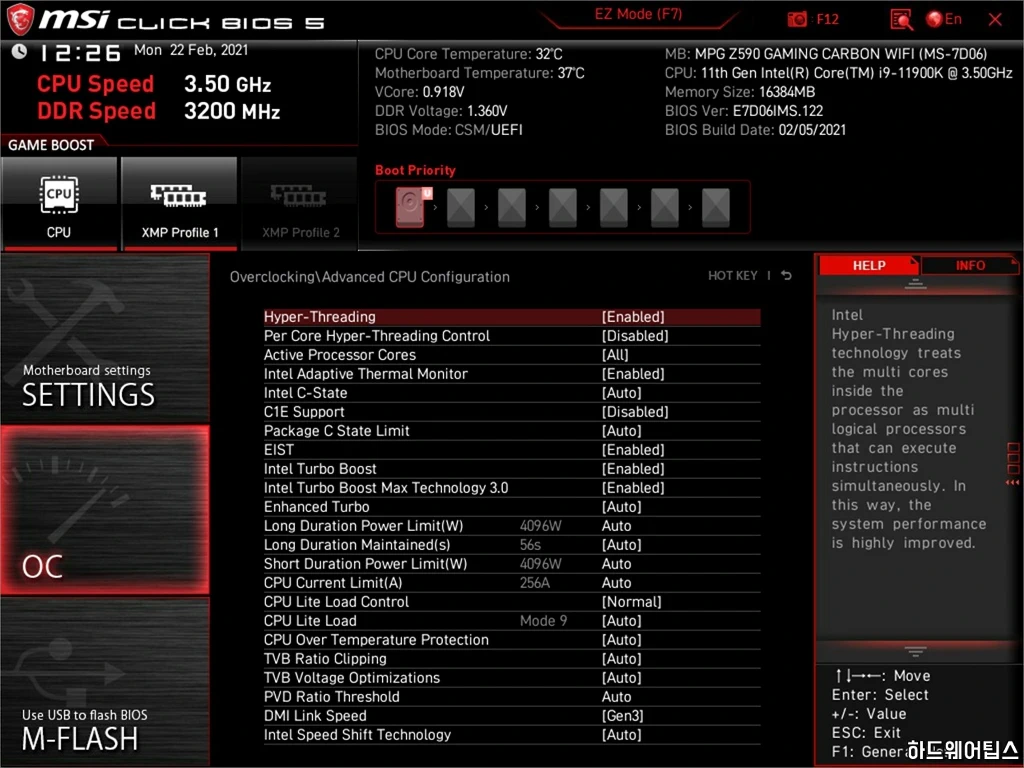Edit CPU Current Limit(A) Auto field
The image size is (1024, 768).
(616, 583)
